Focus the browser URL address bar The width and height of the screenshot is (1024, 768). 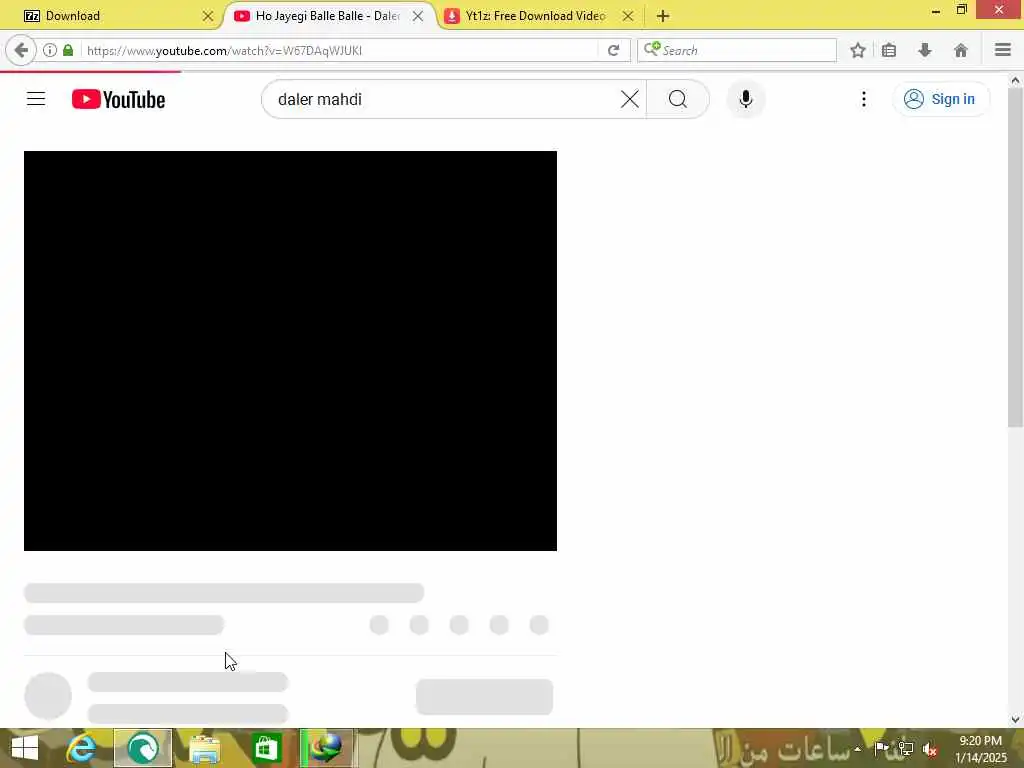pyautogui.click(x=340, y=50)
